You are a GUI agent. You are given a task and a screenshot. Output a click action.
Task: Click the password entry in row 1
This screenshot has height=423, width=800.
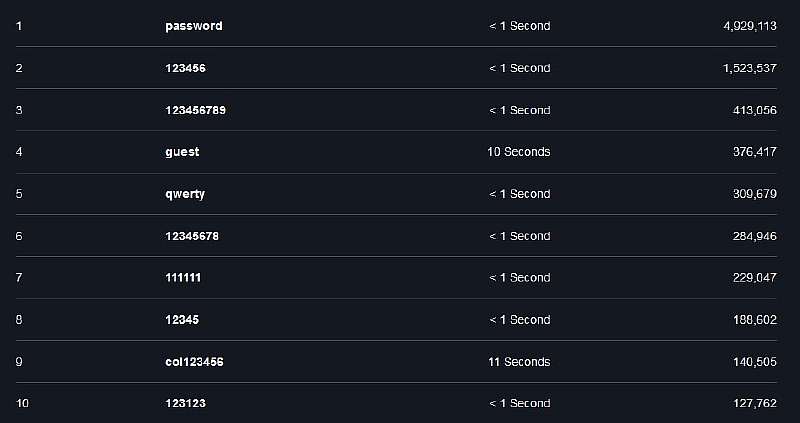[194, 26]
